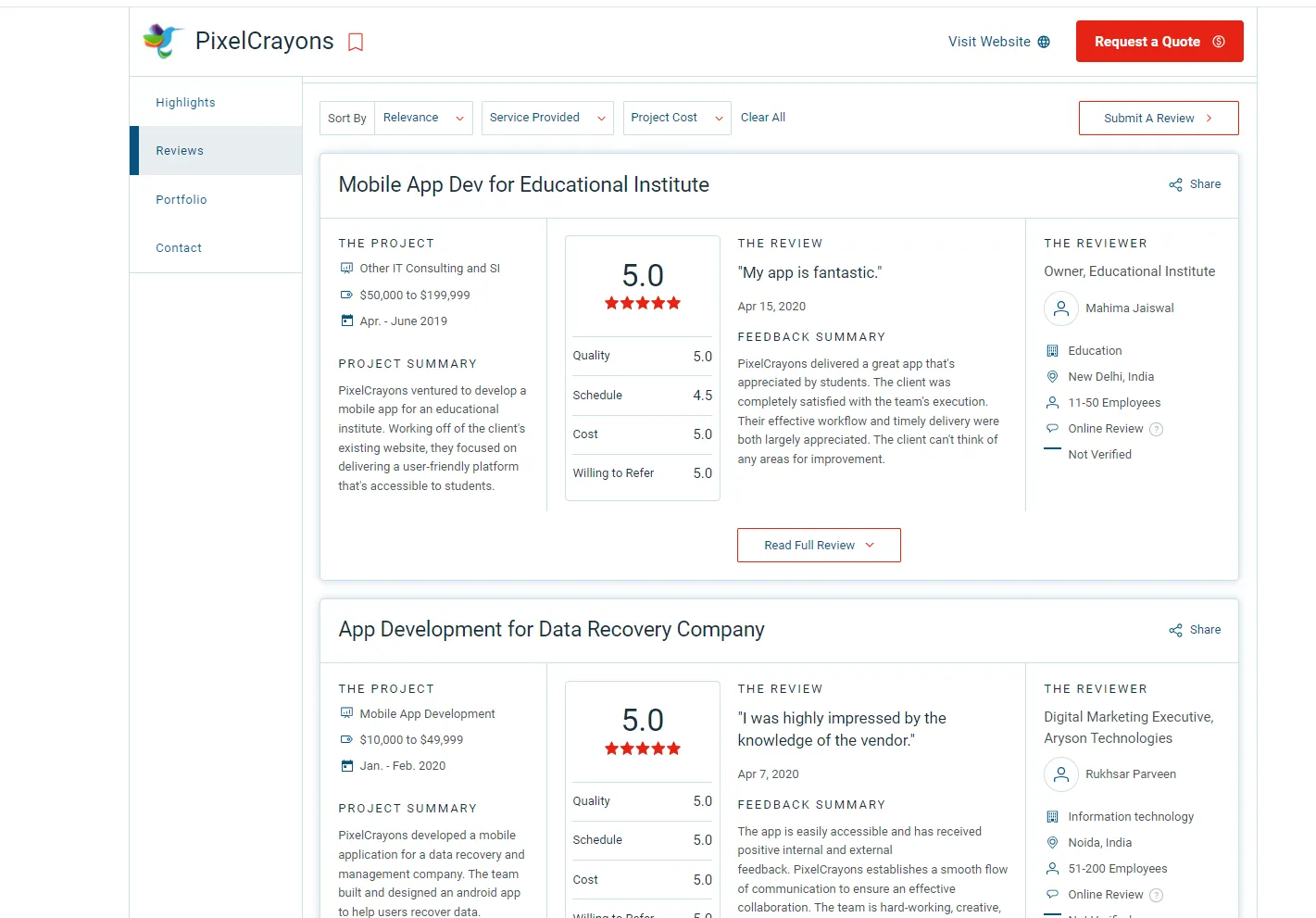Click the Schedule 4.5 rating row
This screenshot has height=918, width=1316.
[x=643, y=396]
